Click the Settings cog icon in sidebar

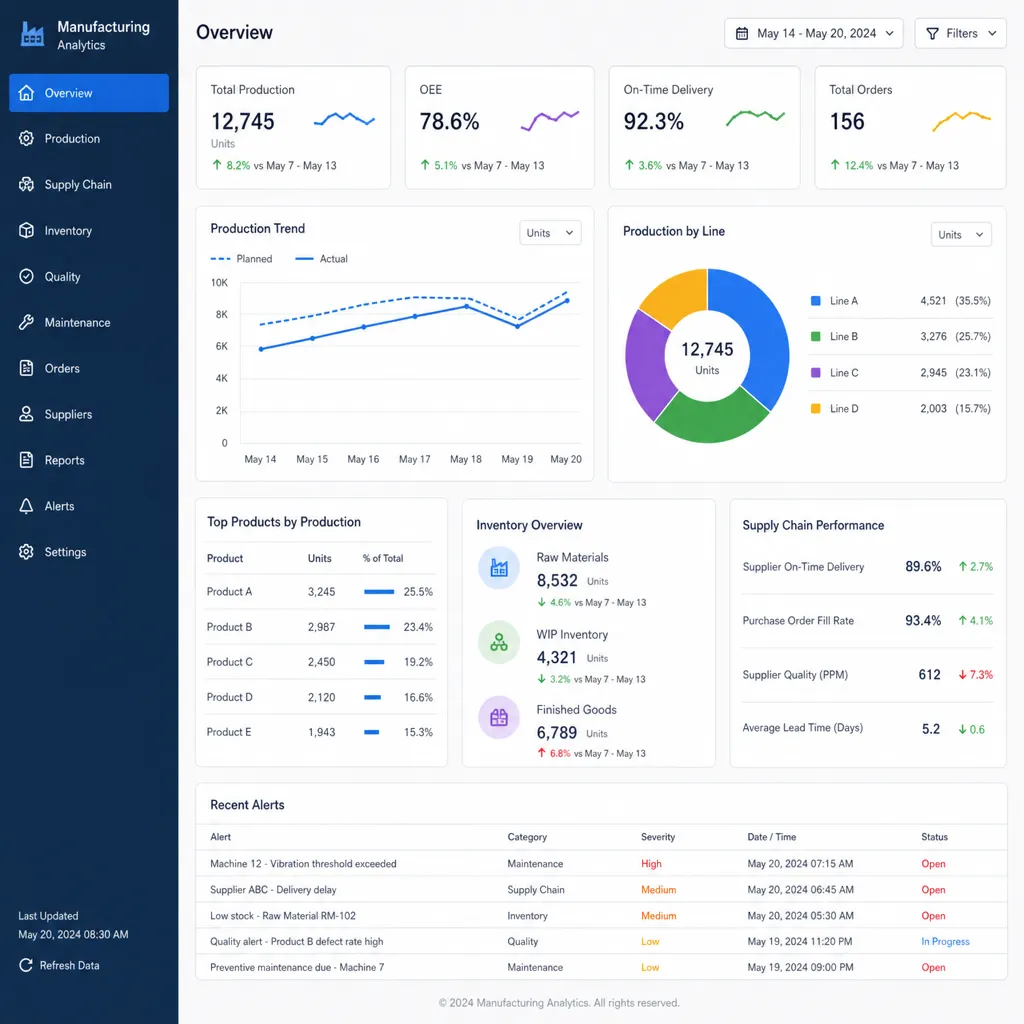[x=26, y=552]
